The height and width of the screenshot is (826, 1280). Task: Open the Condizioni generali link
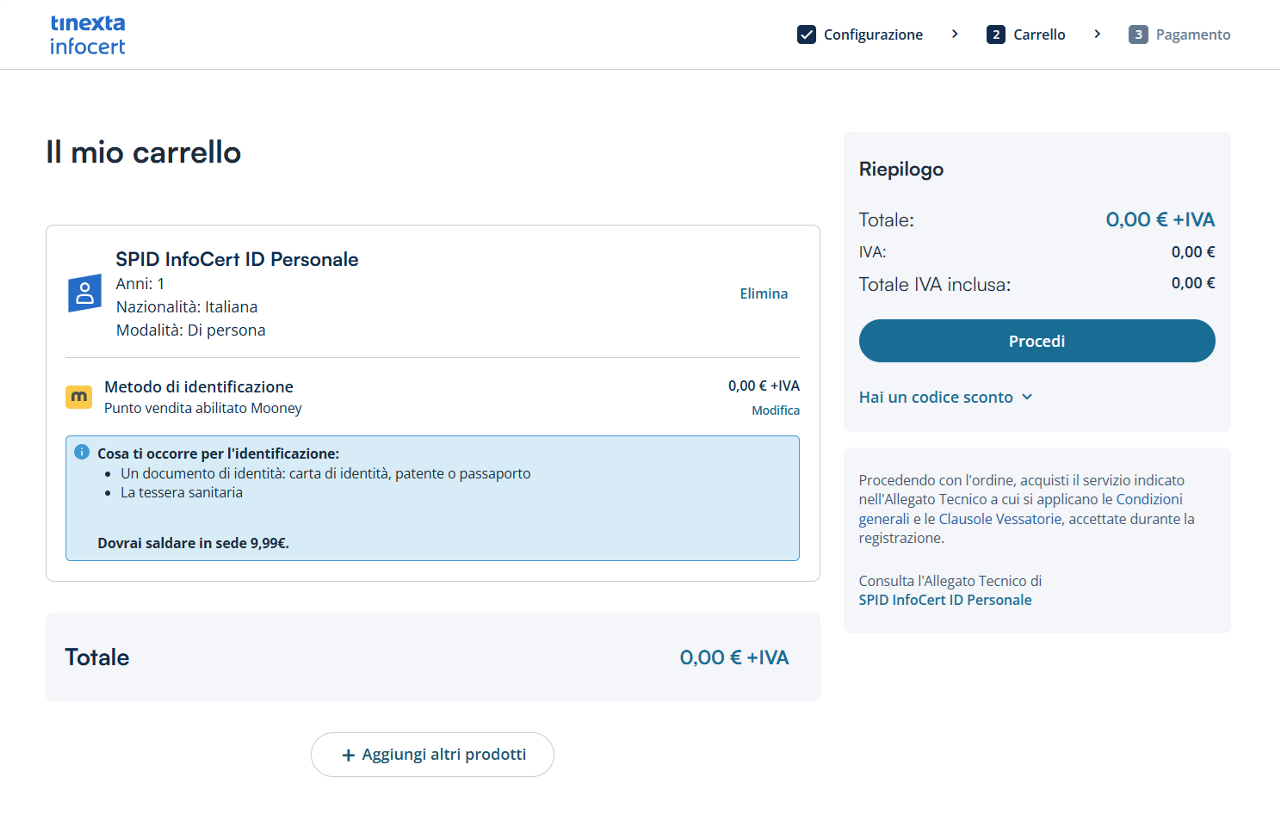pyautogui.click(x=1149, y=499)
